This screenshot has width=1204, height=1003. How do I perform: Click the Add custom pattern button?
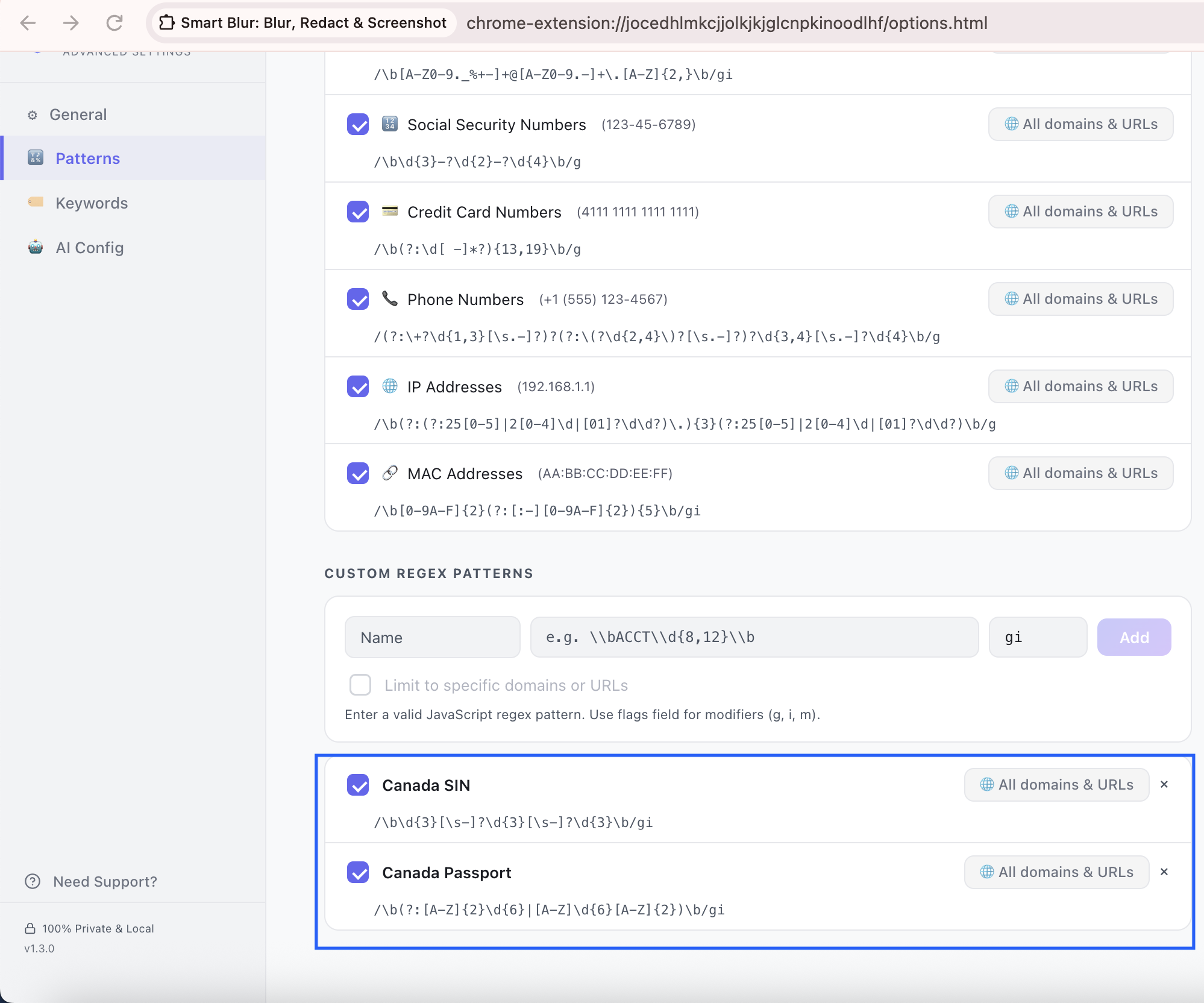(1134, 637)
